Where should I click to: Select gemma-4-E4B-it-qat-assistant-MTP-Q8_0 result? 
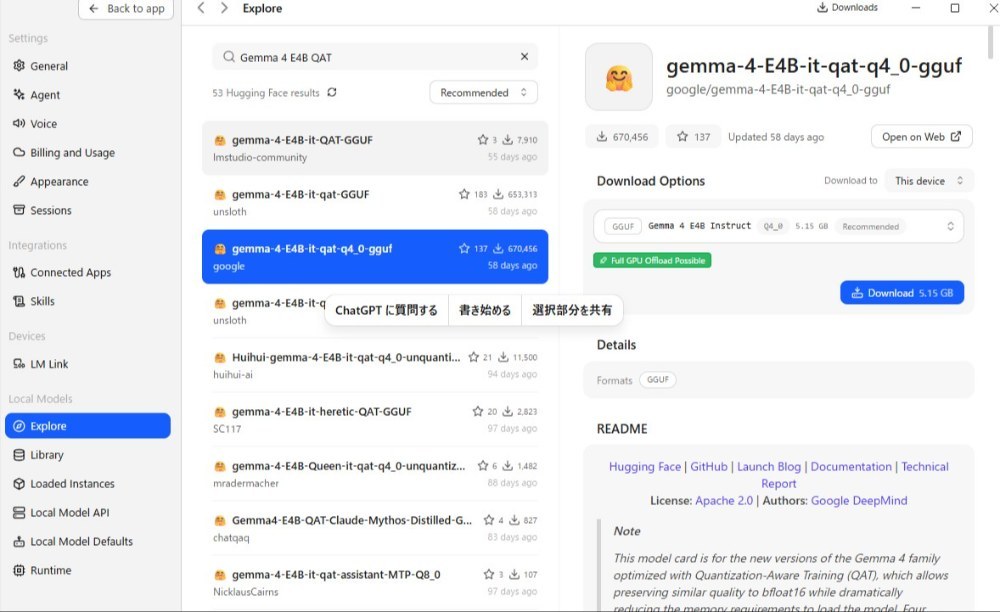click(x=375, y=583)
